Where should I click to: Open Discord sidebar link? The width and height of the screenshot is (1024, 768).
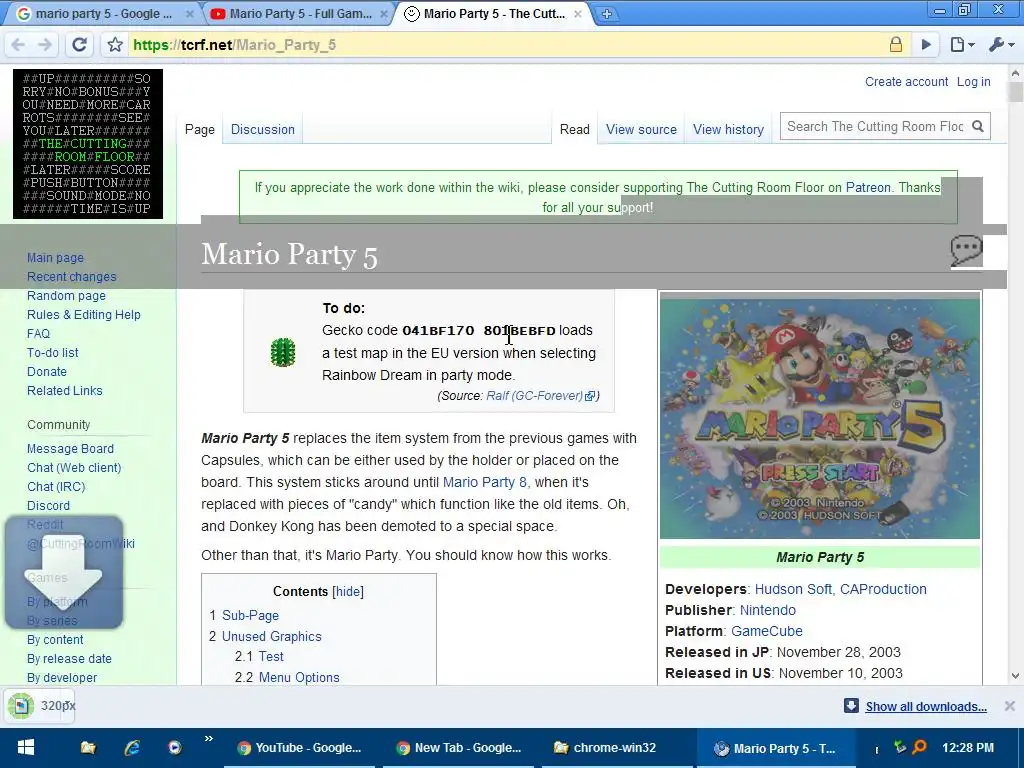click(48, 505)
